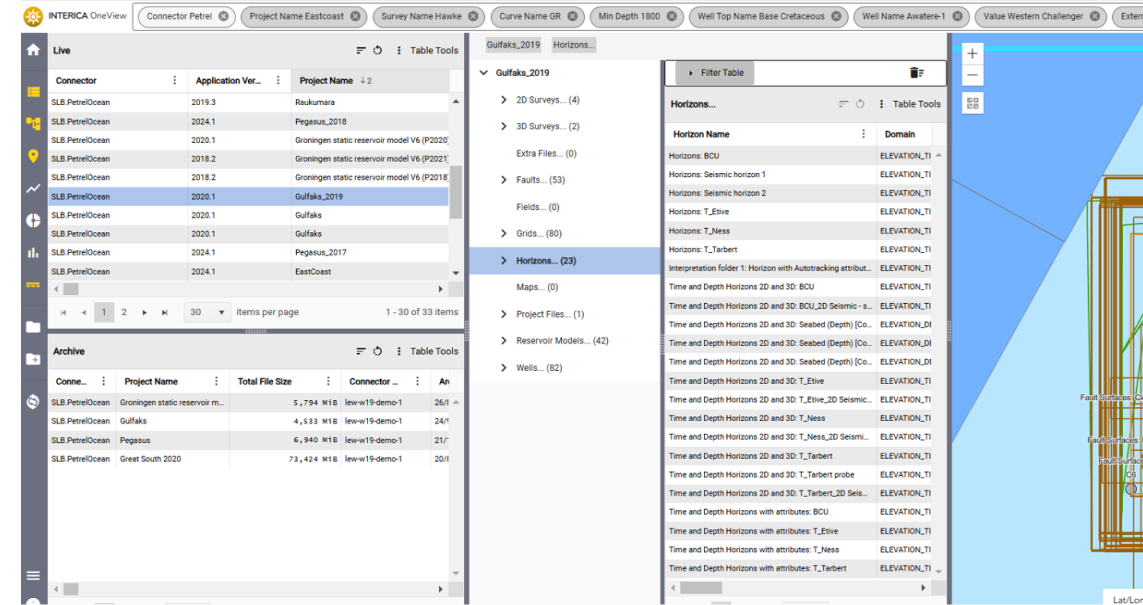
Task: Expand the Faults node in the tree
Action: tap(504, 180)
